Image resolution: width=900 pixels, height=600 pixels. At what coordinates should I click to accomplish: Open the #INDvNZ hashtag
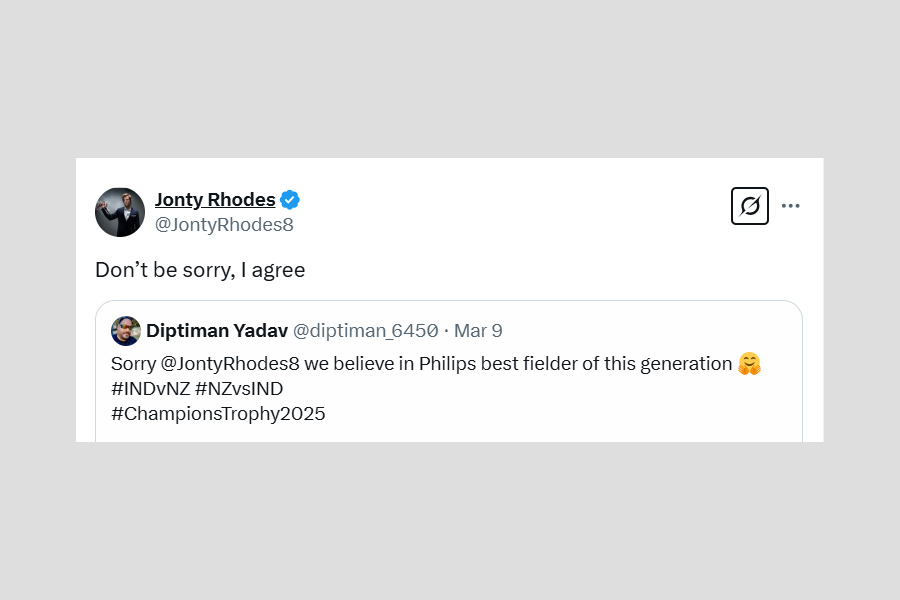[x=150, y=389]
